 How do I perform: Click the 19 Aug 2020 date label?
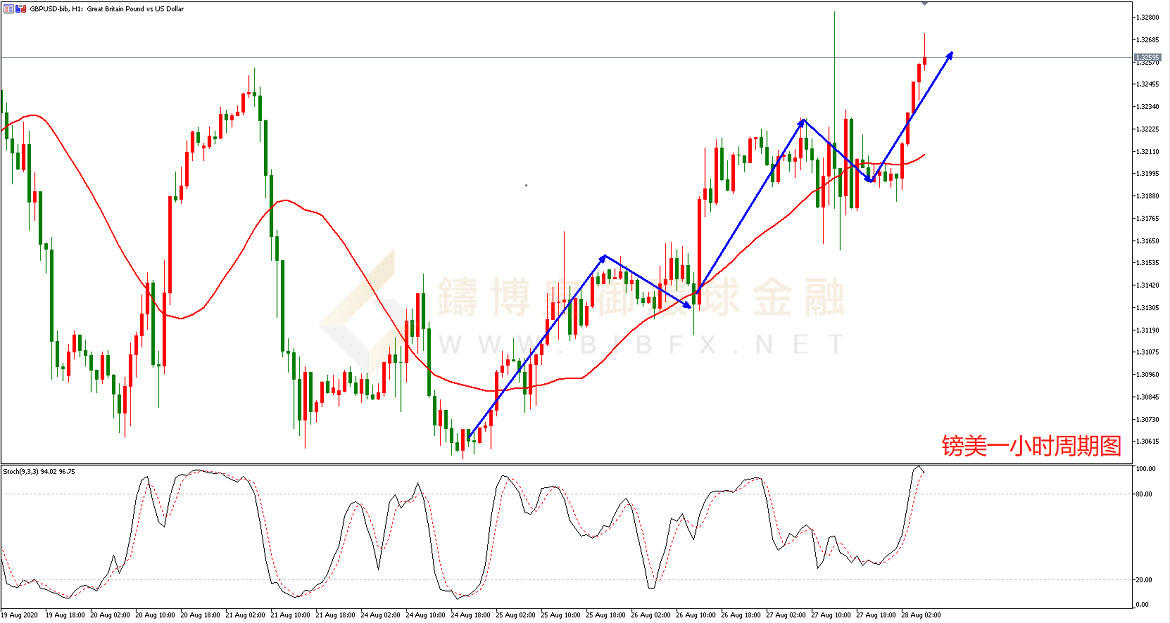(22, 615)
